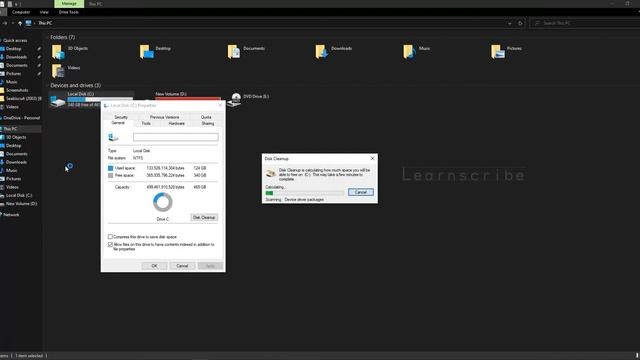Open the address bar history dropdown
Screen dimensions: 640x360
pyautogui.click(x=509, y=24)
